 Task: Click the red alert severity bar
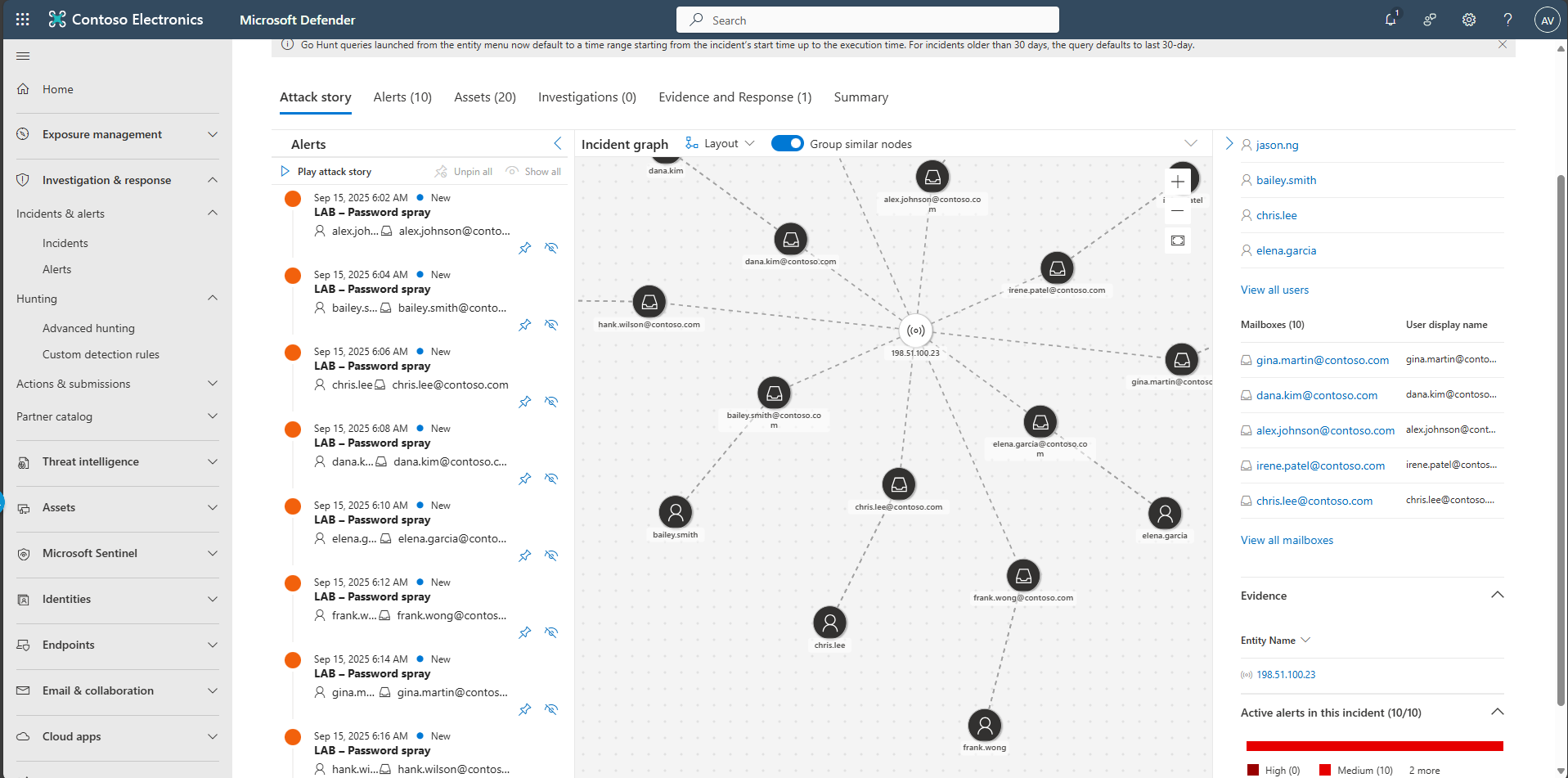[1374, 746]
